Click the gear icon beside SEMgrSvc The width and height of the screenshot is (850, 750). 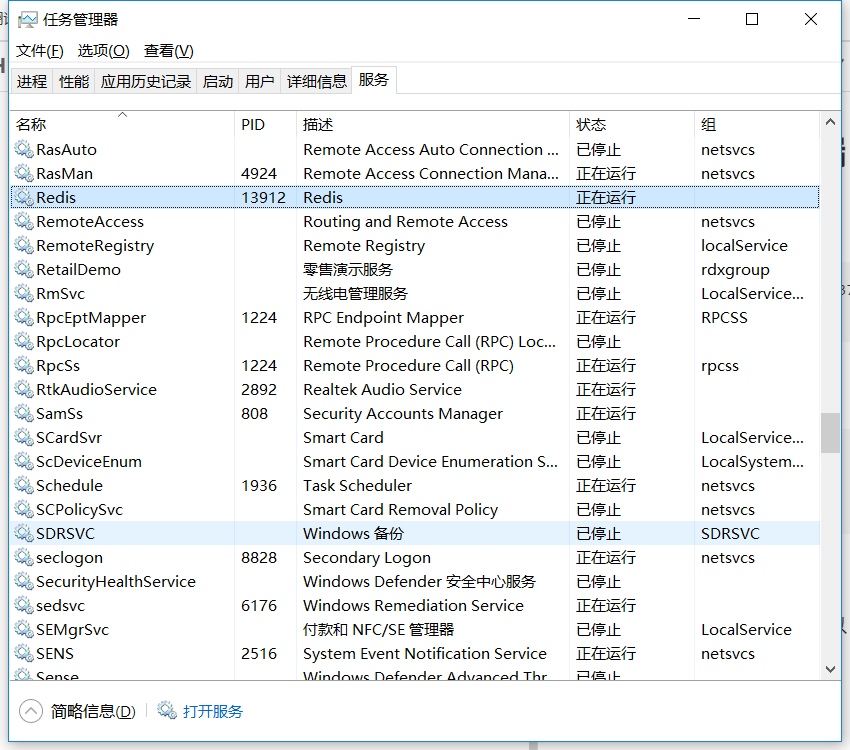24,629
